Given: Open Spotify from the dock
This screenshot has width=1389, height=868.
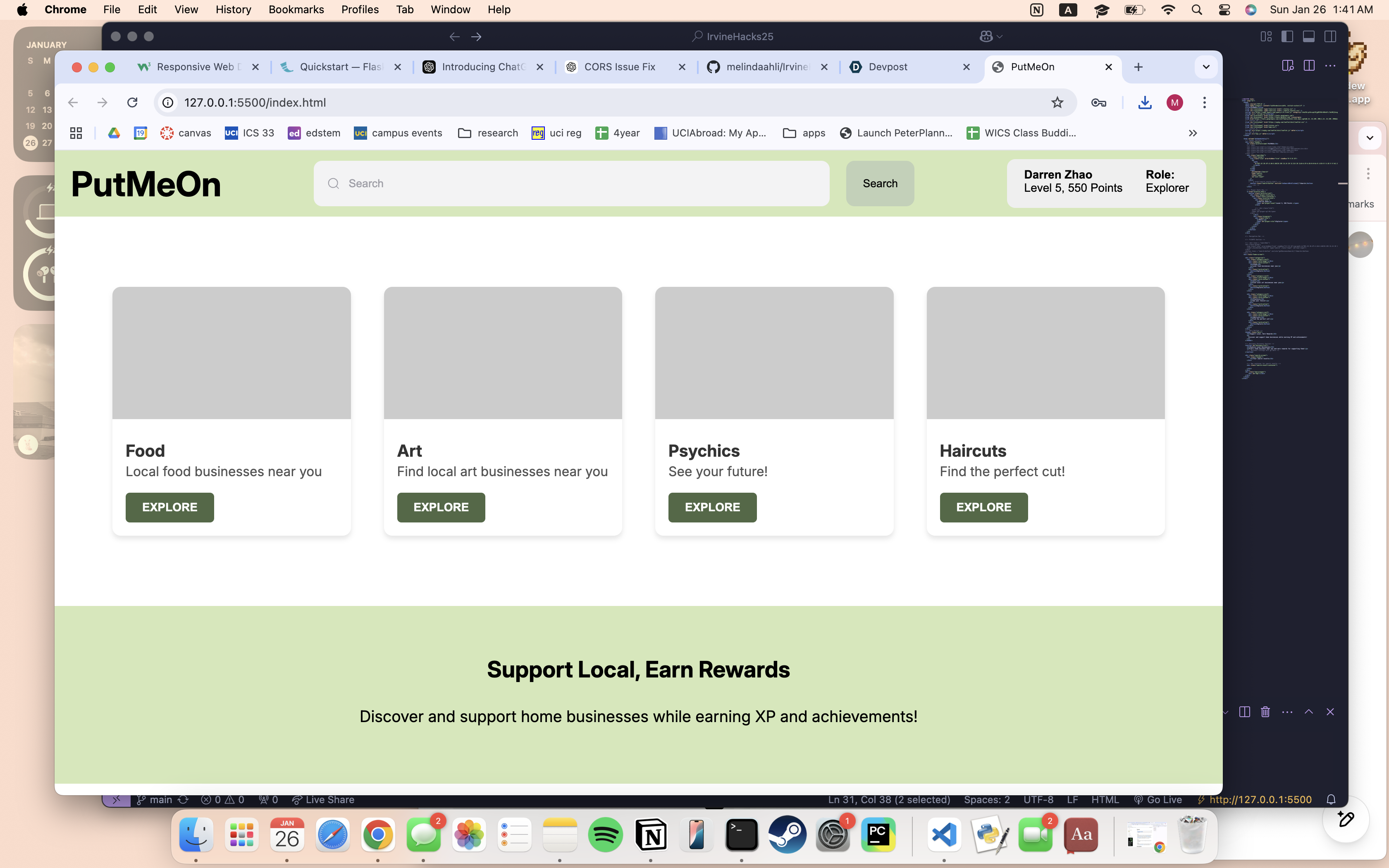Looking at the screenshot, I should pyautogui.click(x=605, y=834).
